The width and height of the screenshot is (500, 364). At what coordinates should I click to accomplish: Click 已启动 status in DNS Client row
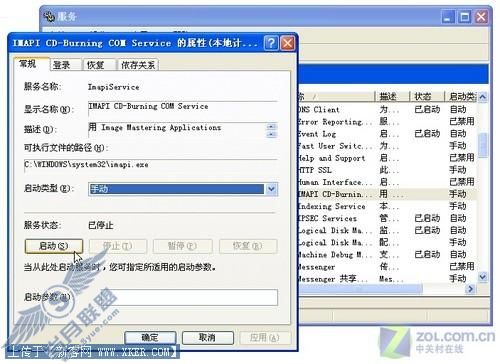427,109
